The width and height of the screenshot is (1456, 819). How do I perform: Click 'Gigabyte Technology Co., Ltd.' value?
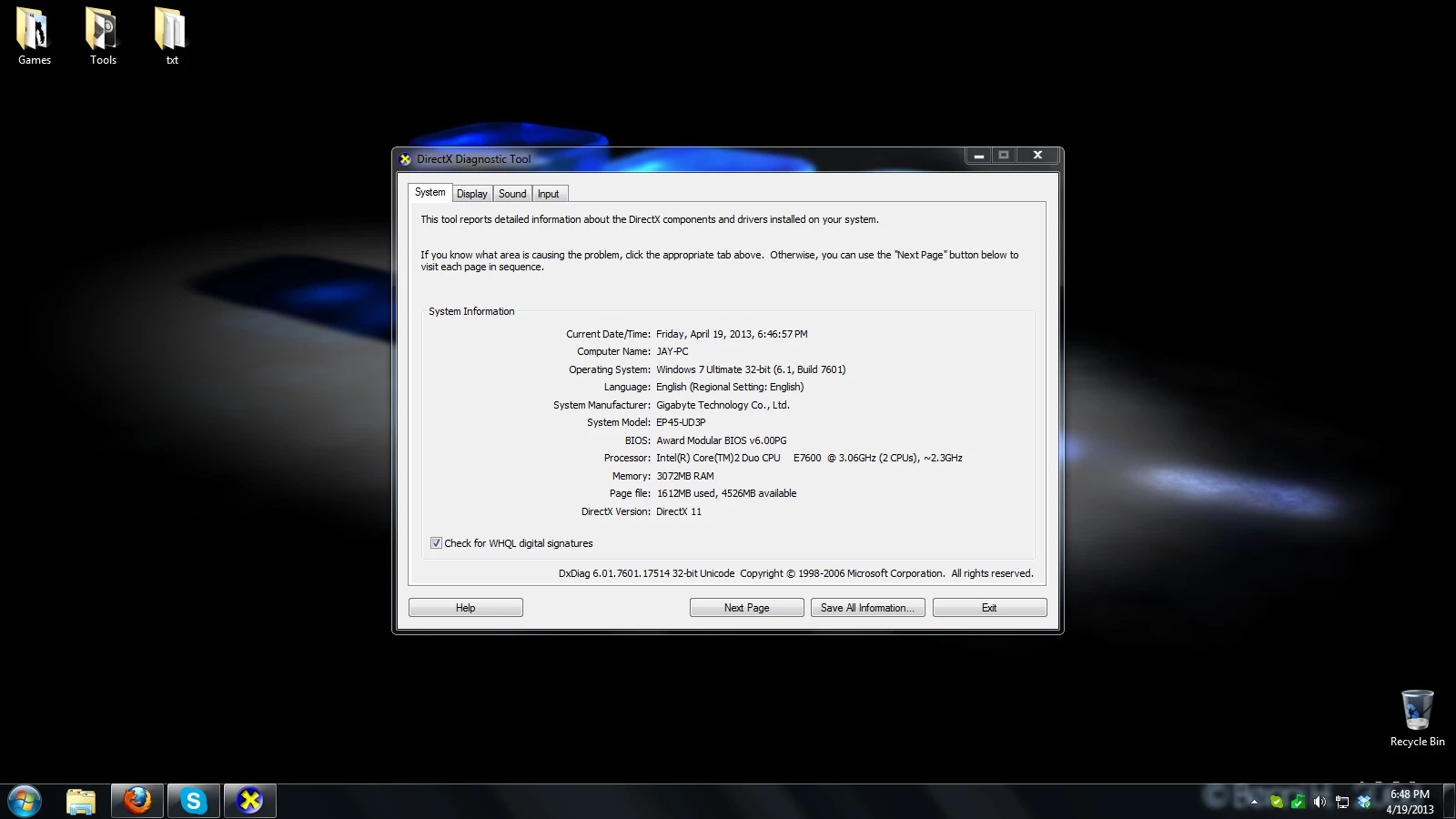click(723, 405)
